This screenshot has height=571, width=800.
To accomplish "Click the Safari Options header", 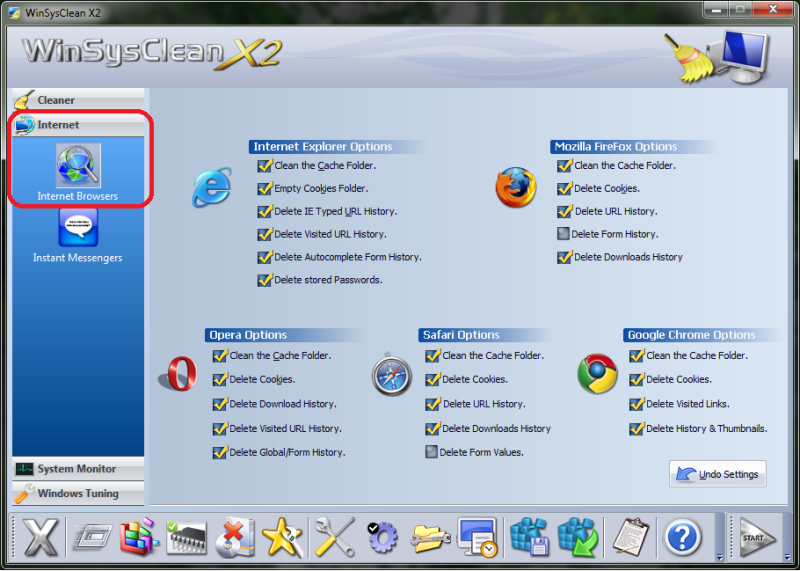I will click(484, 335).
